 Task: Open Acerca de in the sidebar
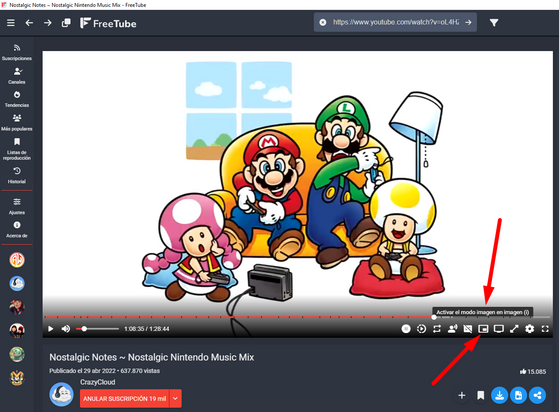(17, 230)
